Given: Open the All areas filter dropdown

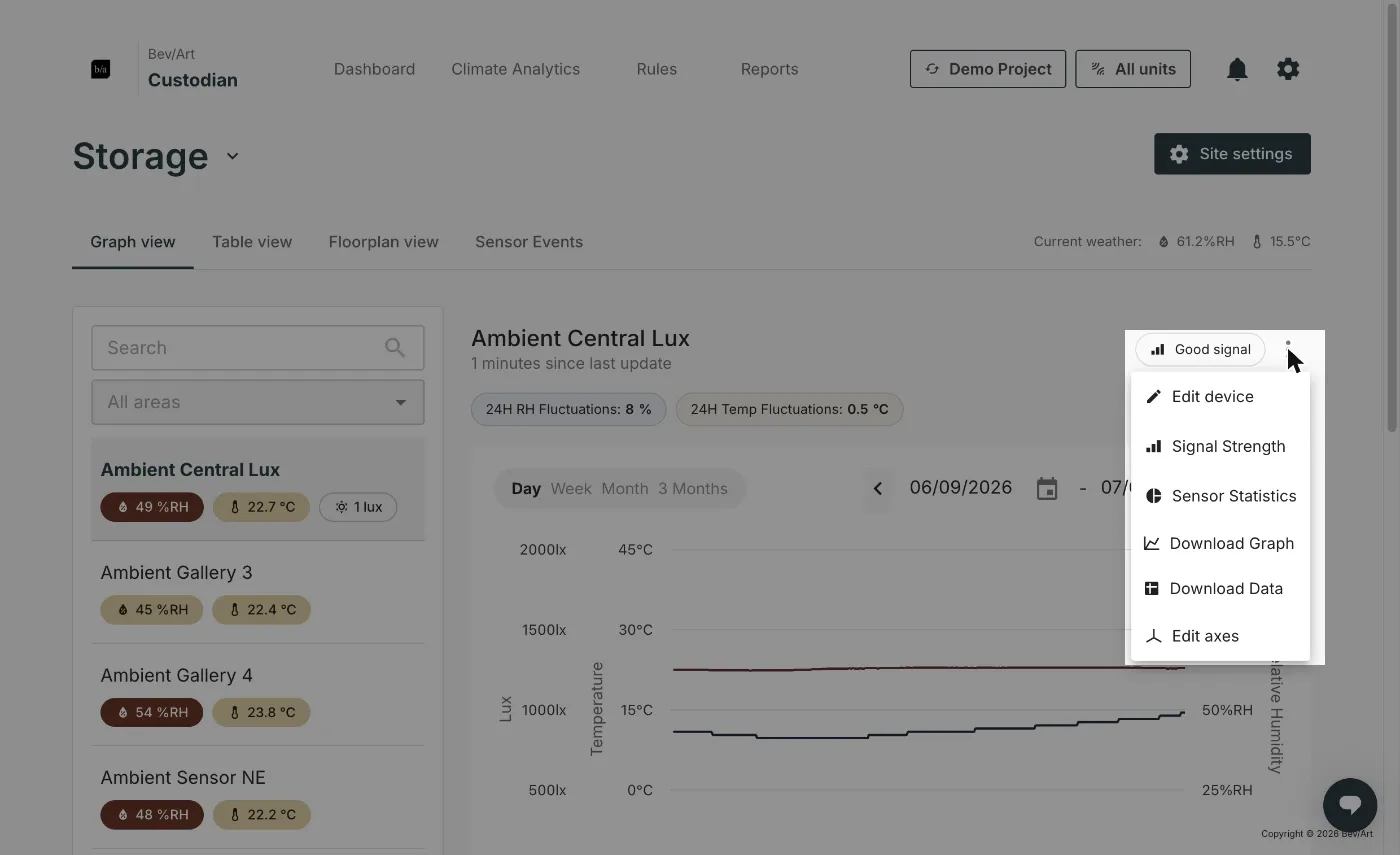Looking at the screenshot, I should (258, 402).
